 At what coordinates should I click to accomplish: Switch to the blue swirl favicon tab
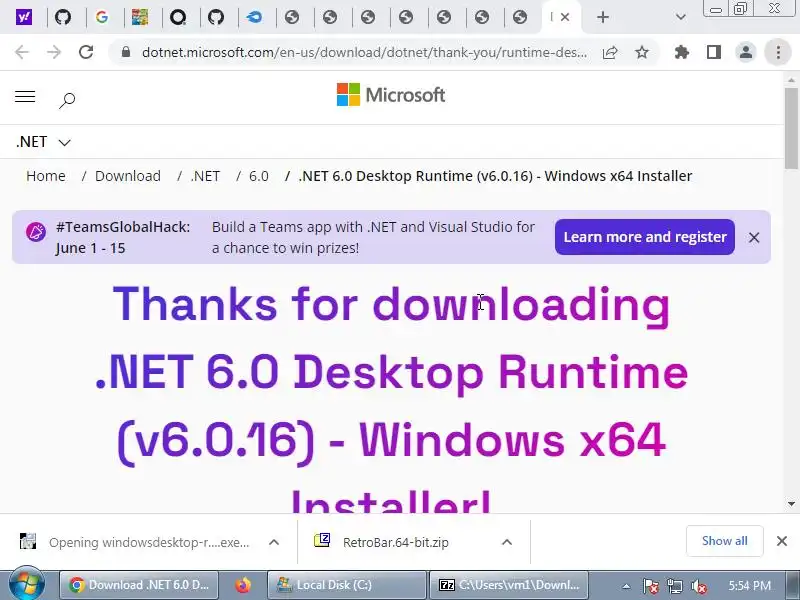coord(254,17)
